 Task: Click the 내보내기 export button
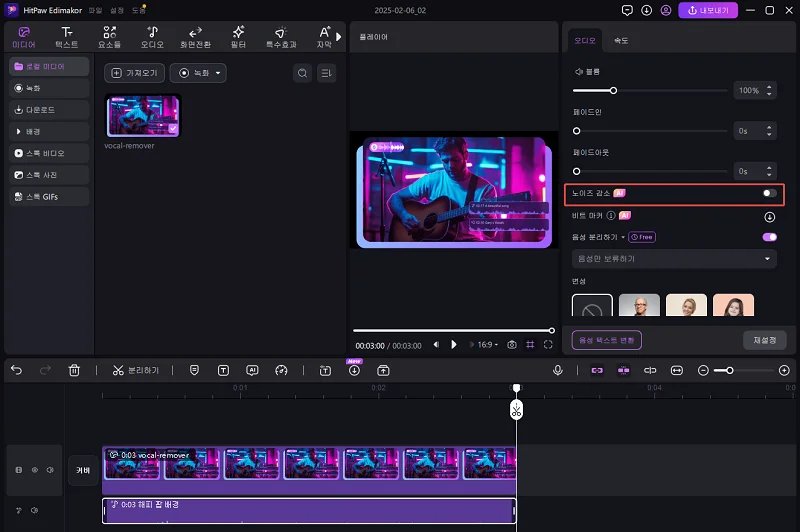[708, 10]
